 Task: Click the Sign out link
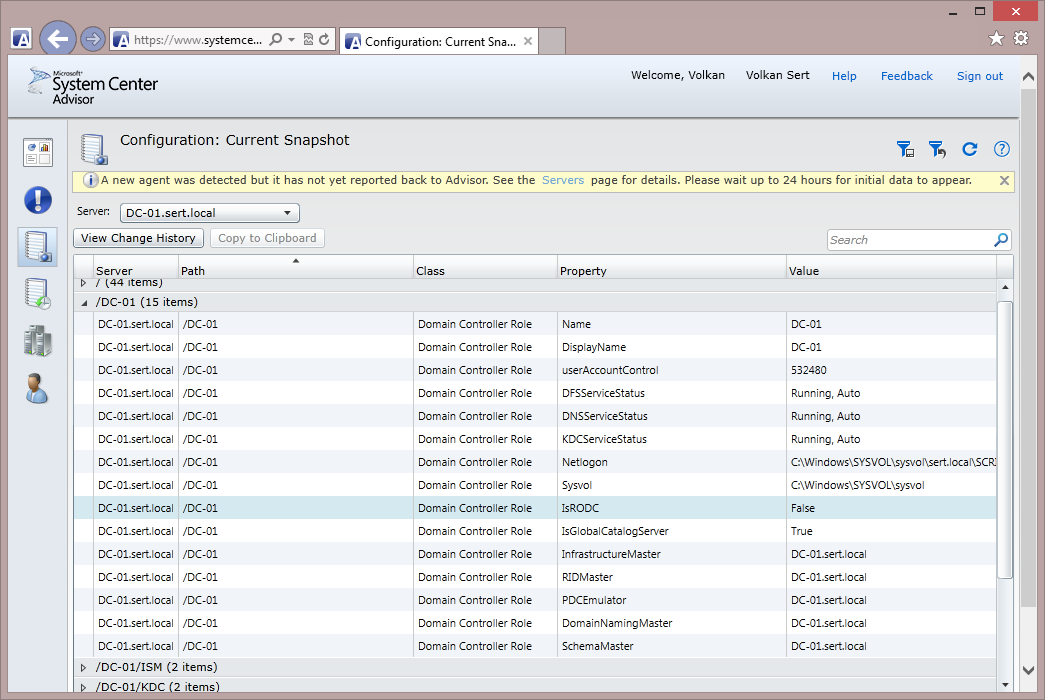(x=980, y=76)
